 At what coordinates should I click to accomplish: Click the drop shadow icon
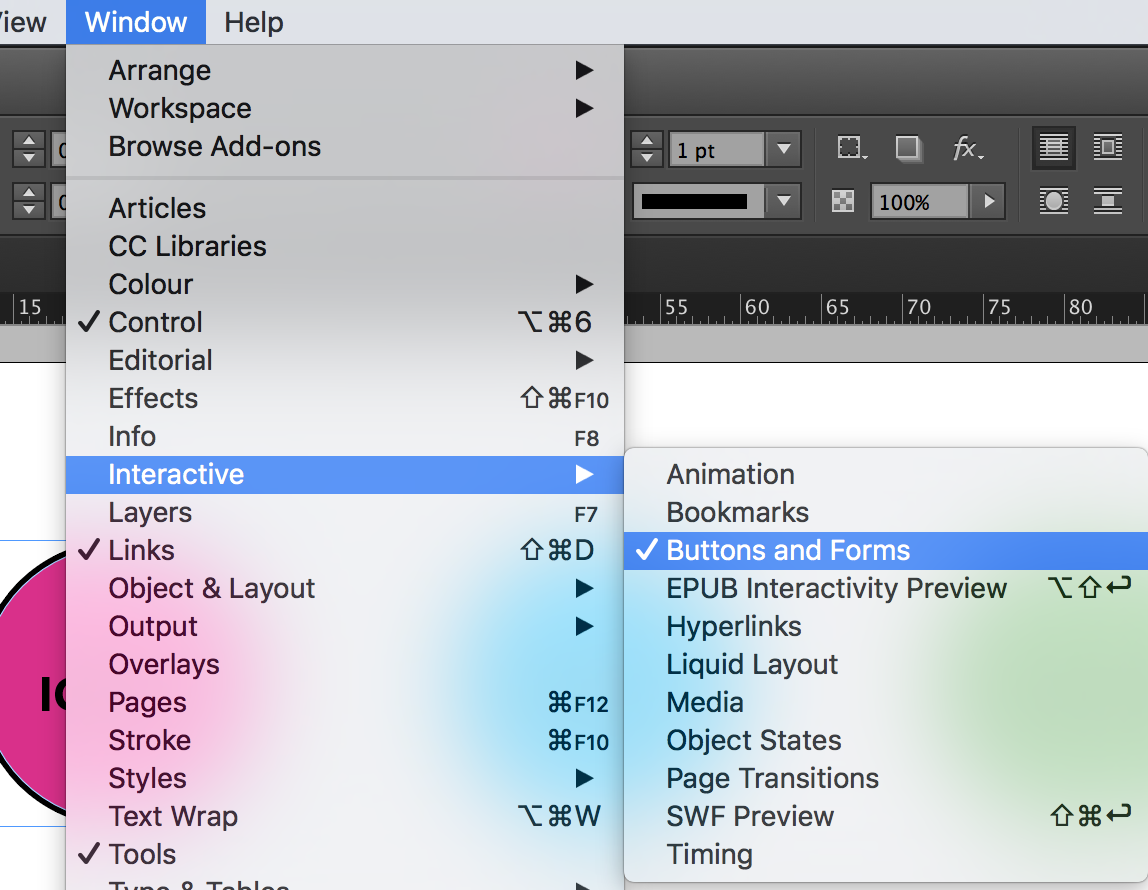(x=908, y=149)
